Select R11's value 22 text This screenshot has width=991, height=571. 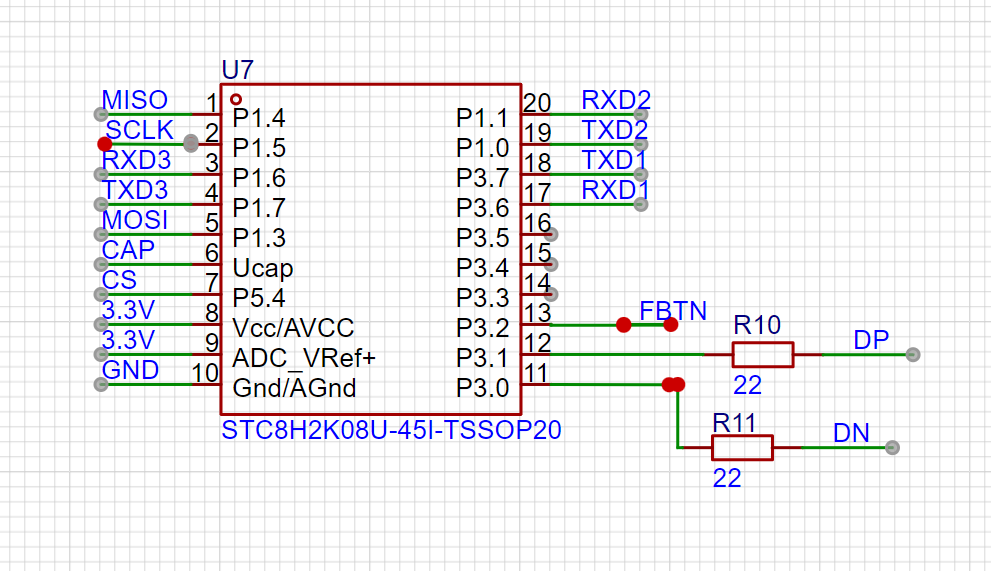click(x=727, y=478)
